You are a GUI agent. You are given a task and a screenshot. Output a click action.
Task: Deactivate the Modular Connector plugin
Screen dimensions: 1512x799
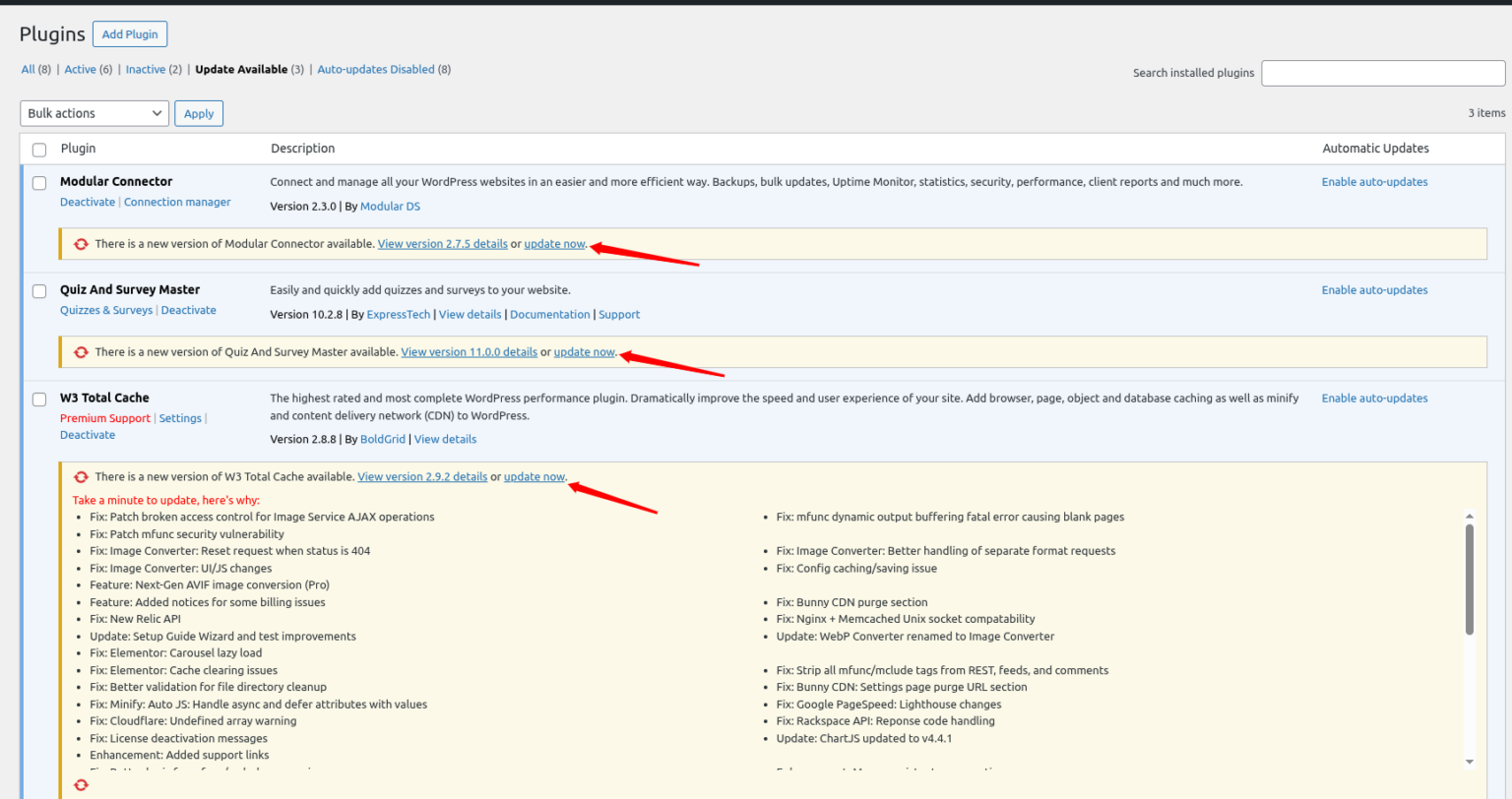88,202
